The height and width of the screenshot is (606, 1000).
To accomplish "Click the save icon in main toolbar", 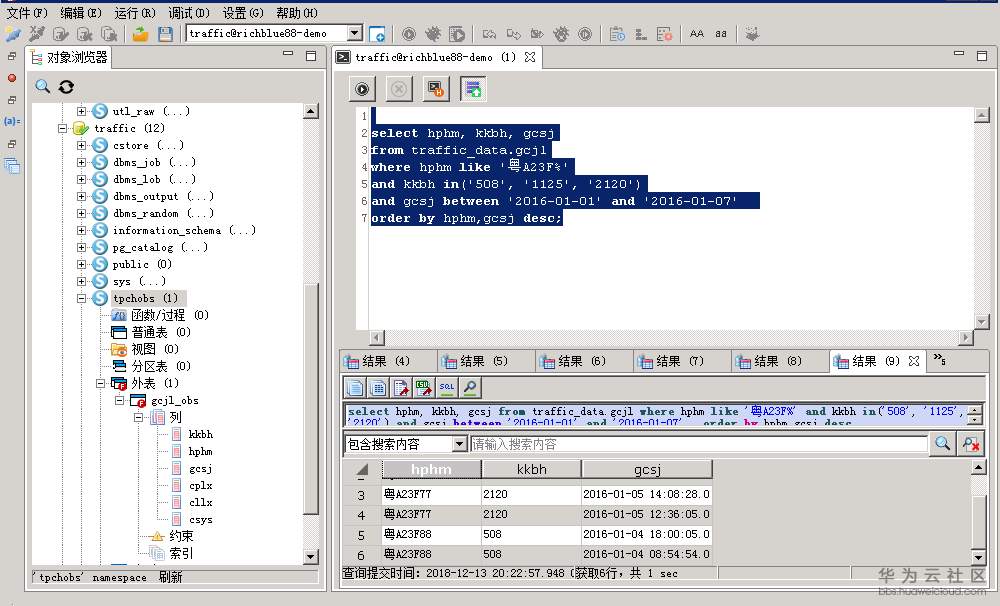I will [166, 33].
